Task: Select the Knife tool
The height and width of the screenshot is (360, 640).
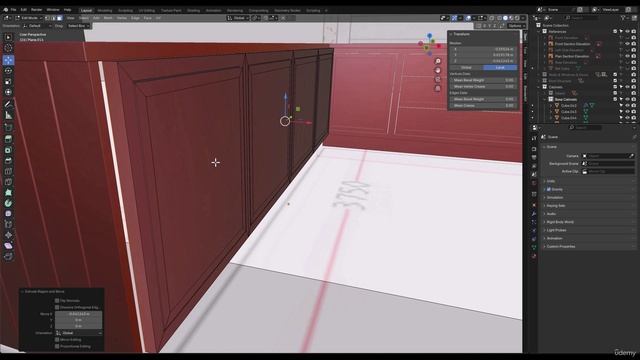Action: pyautogui.click(x=8, y=182)
